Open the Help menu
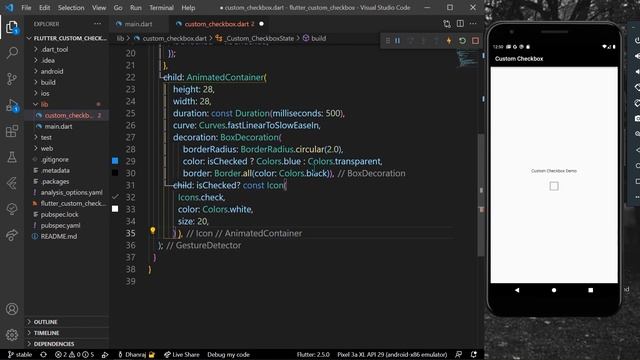 point(188,7)
